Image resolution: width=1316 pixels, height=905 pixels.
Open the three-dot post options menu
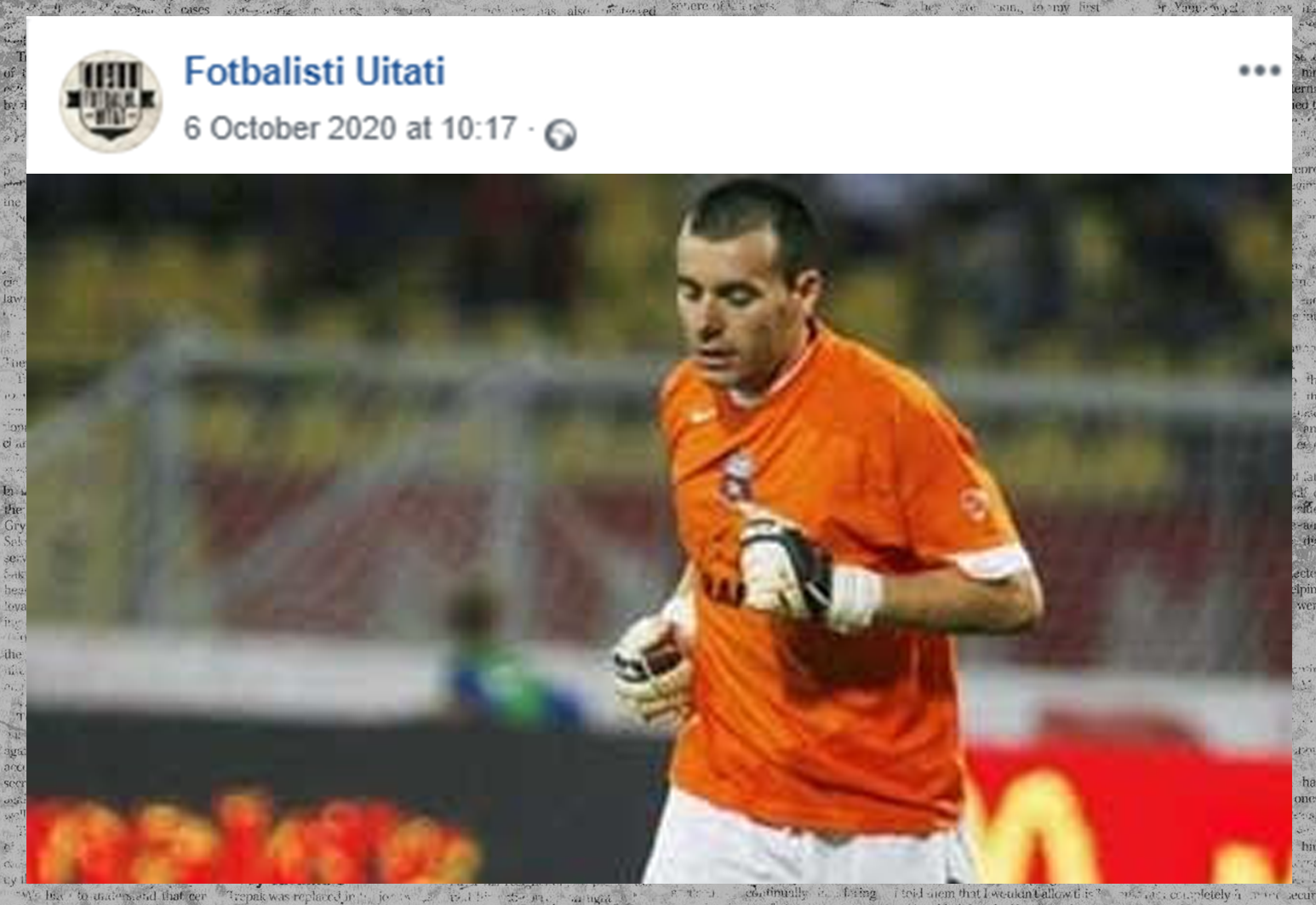tap(1259, 71)
